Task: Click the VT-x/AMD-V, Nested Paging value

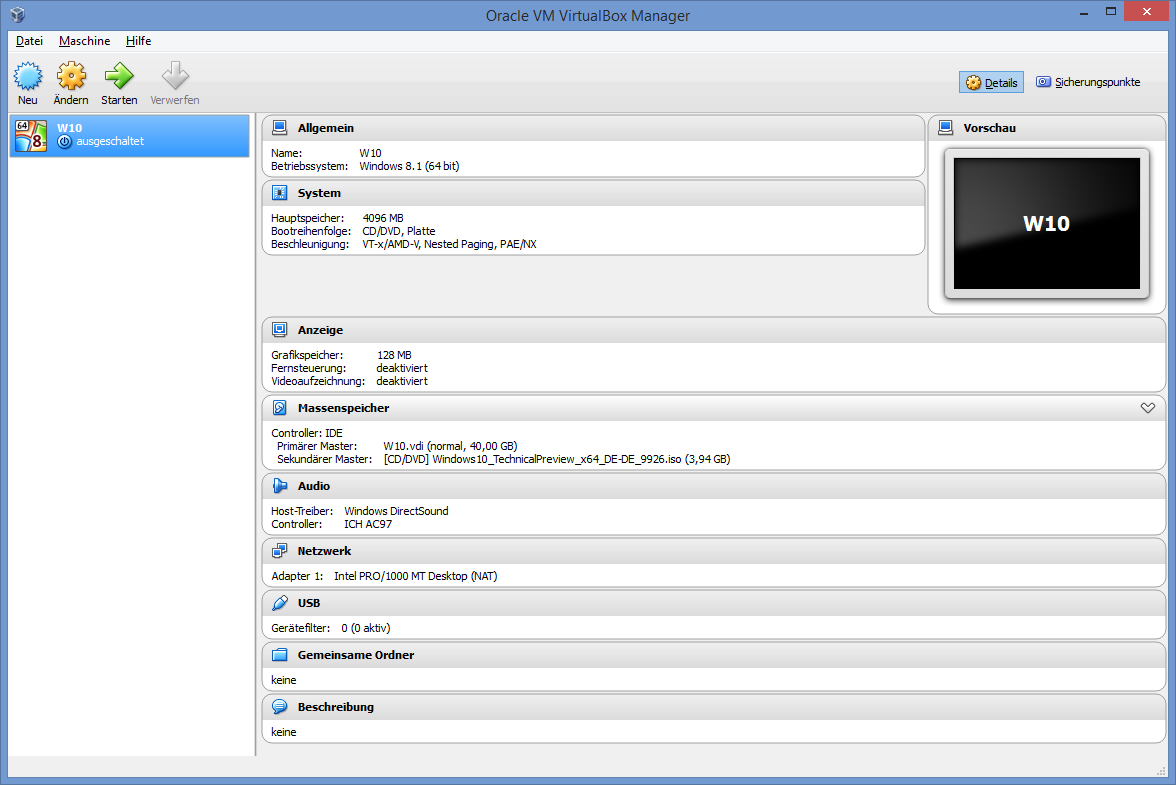Action: coord(449,244)
